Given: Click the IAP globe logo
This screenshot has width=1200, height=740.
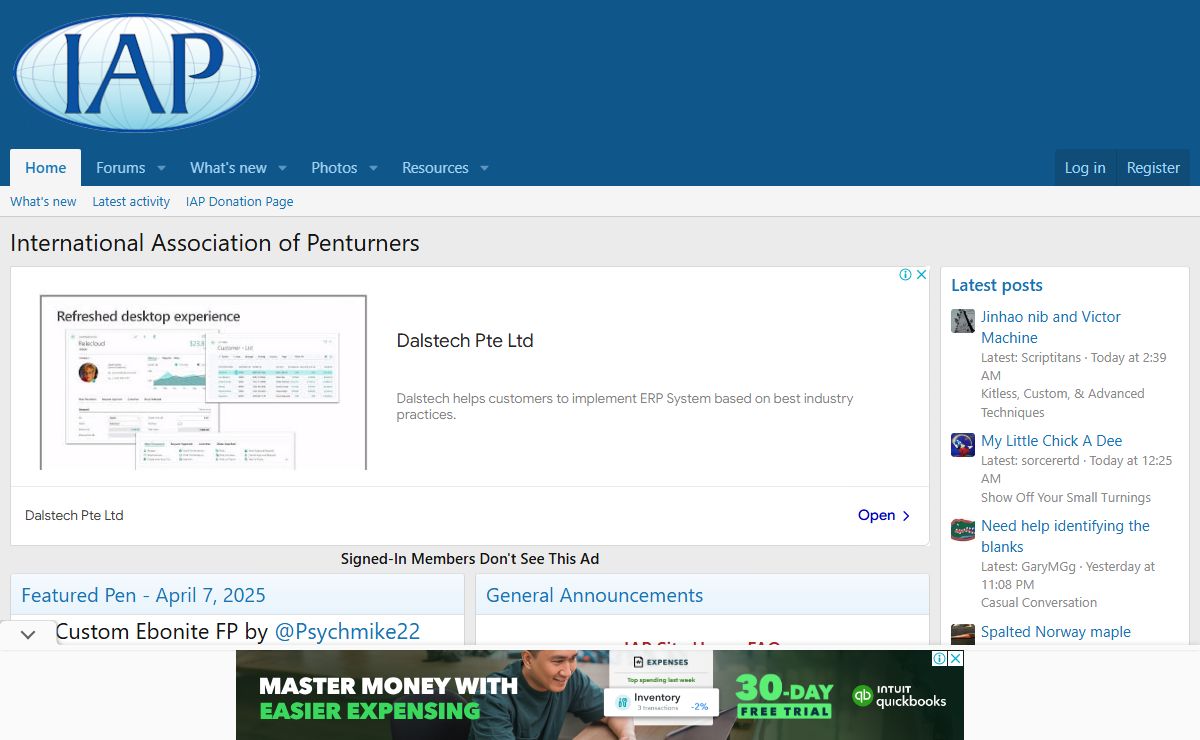Looking at the screenshot, I should 137,72.
